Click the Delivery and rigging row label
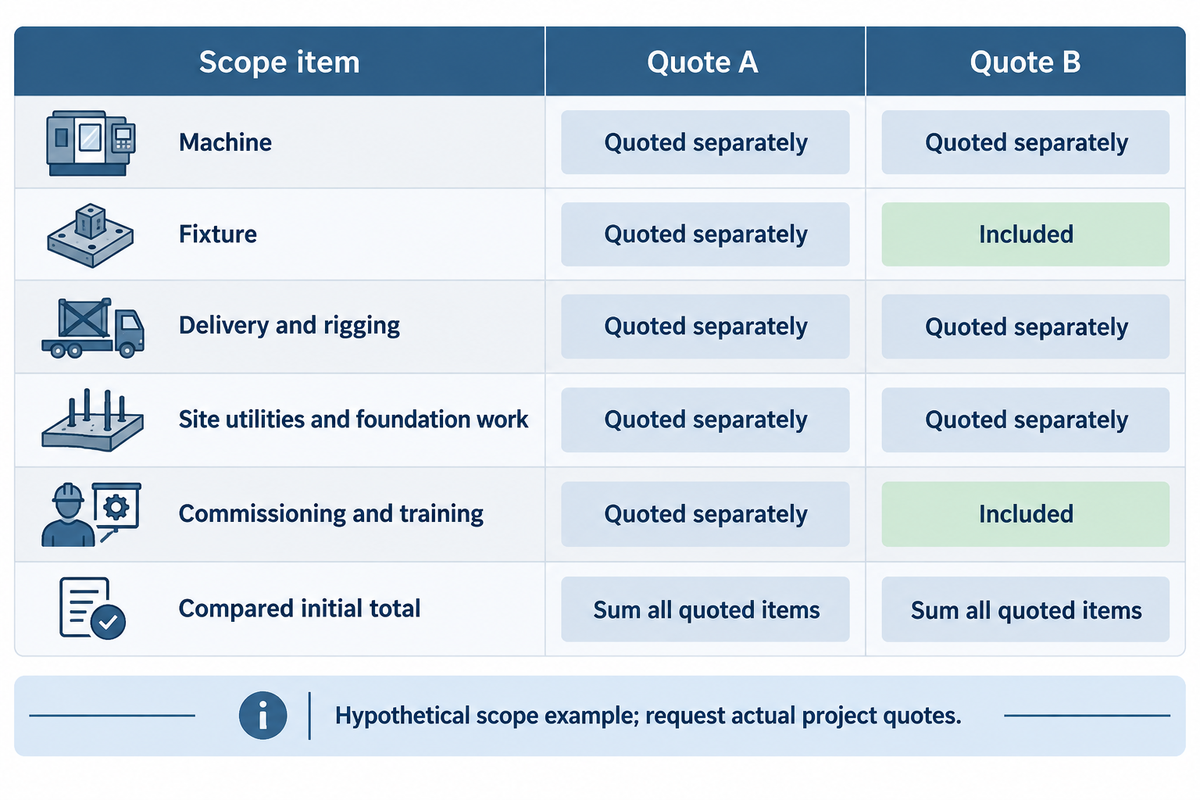1200x800 pixels. (289, 326)
